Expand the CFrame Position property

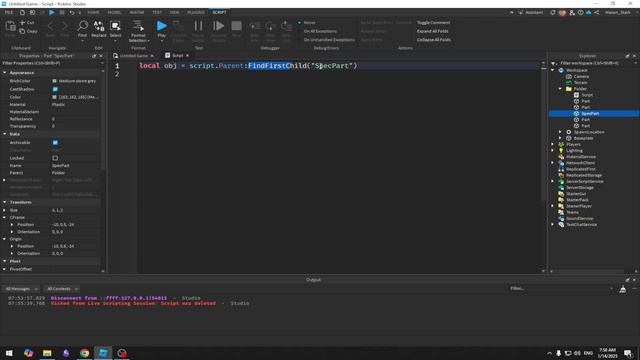12,224
